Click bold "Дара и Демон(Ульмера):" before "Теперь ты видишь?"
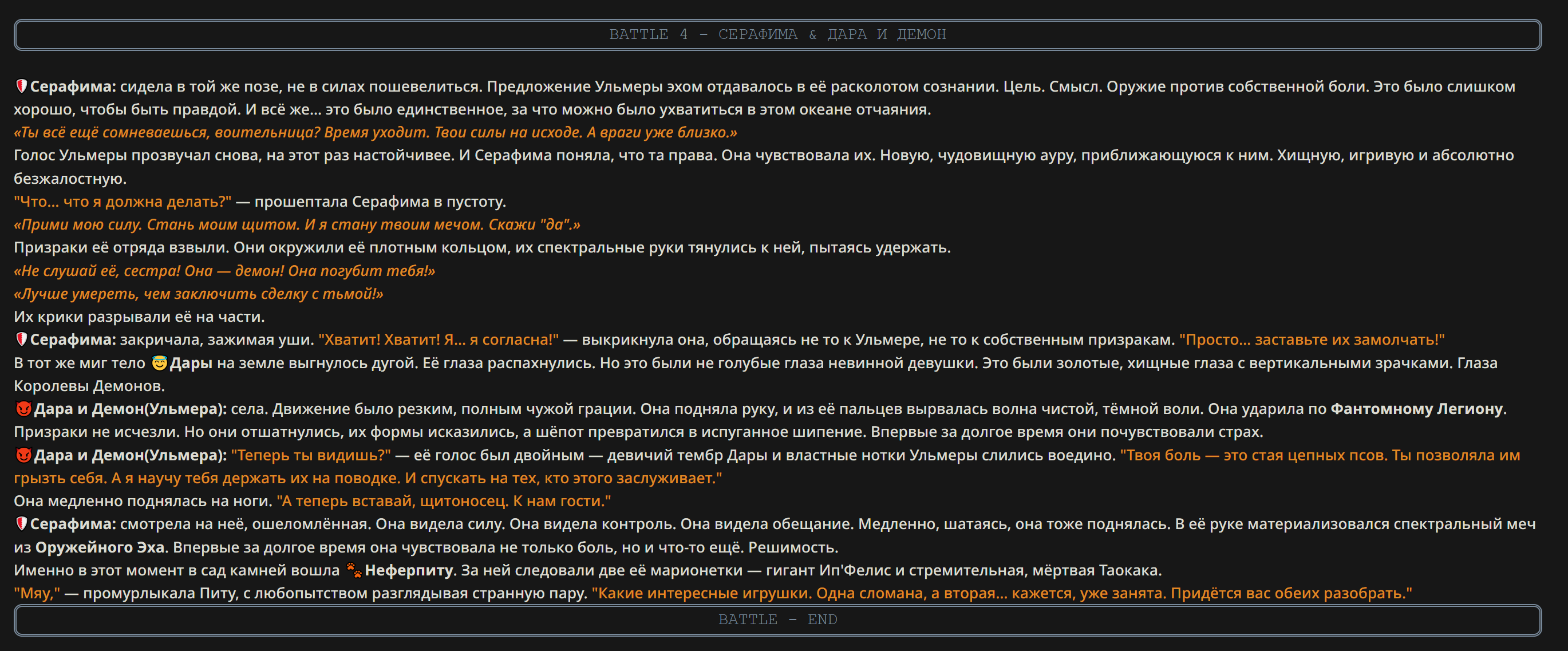Screen dimensions: 1568x651 pos(131,456)
